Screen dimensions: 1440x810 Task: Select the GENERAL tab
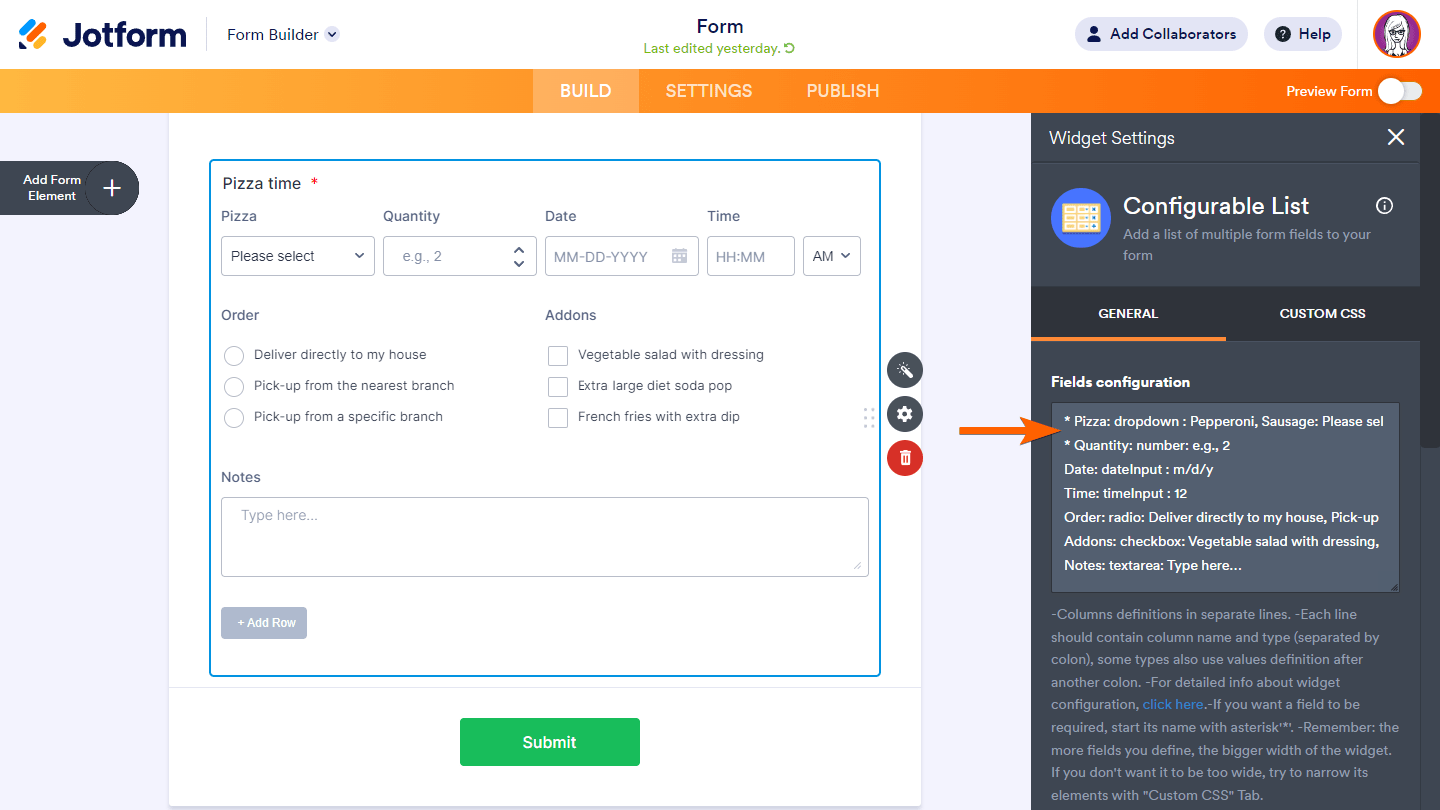(1128, 314)
